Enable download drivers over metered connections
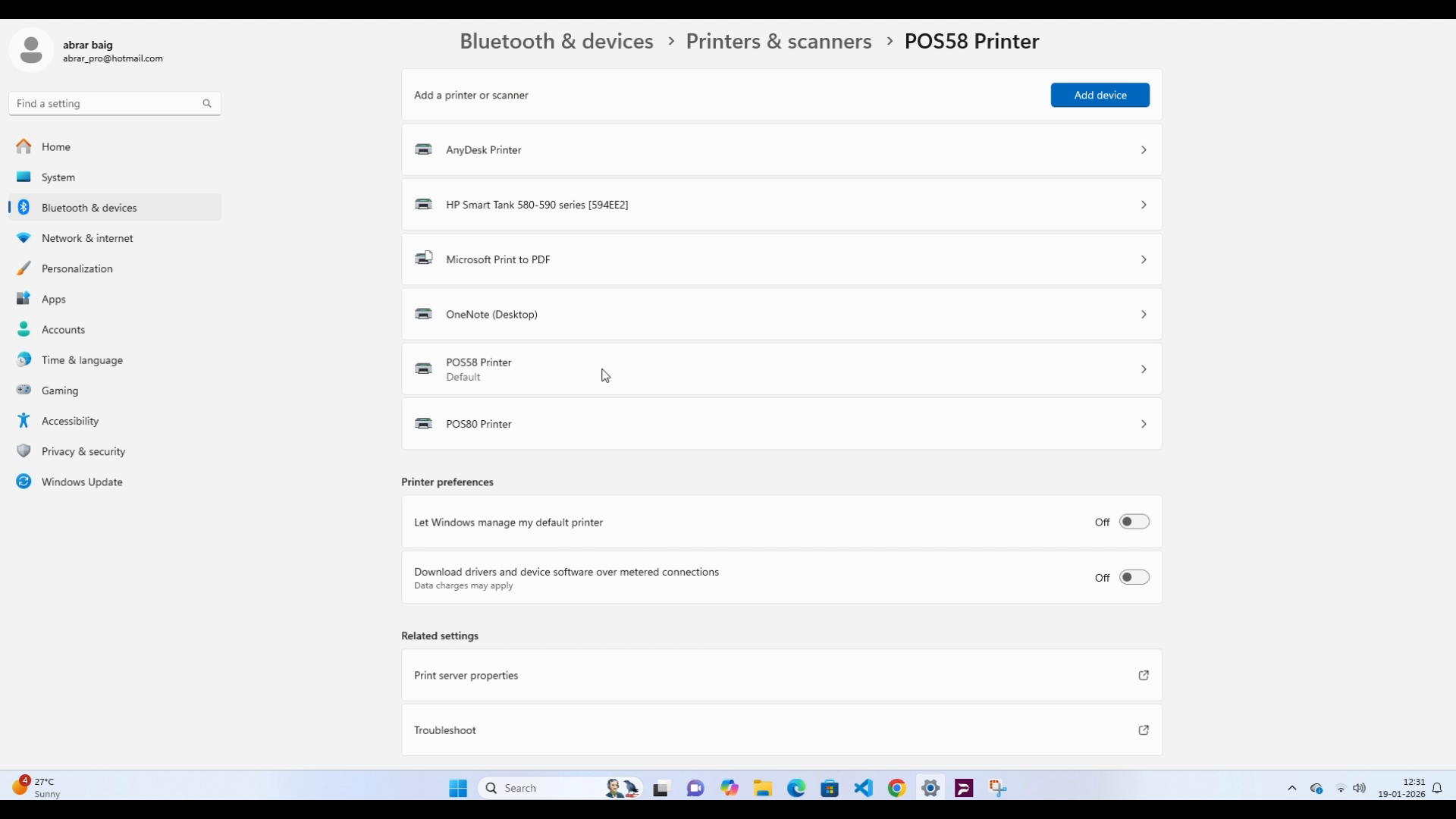The image size is (1456, 819). pyautogui.click(x=1134, y=577)
